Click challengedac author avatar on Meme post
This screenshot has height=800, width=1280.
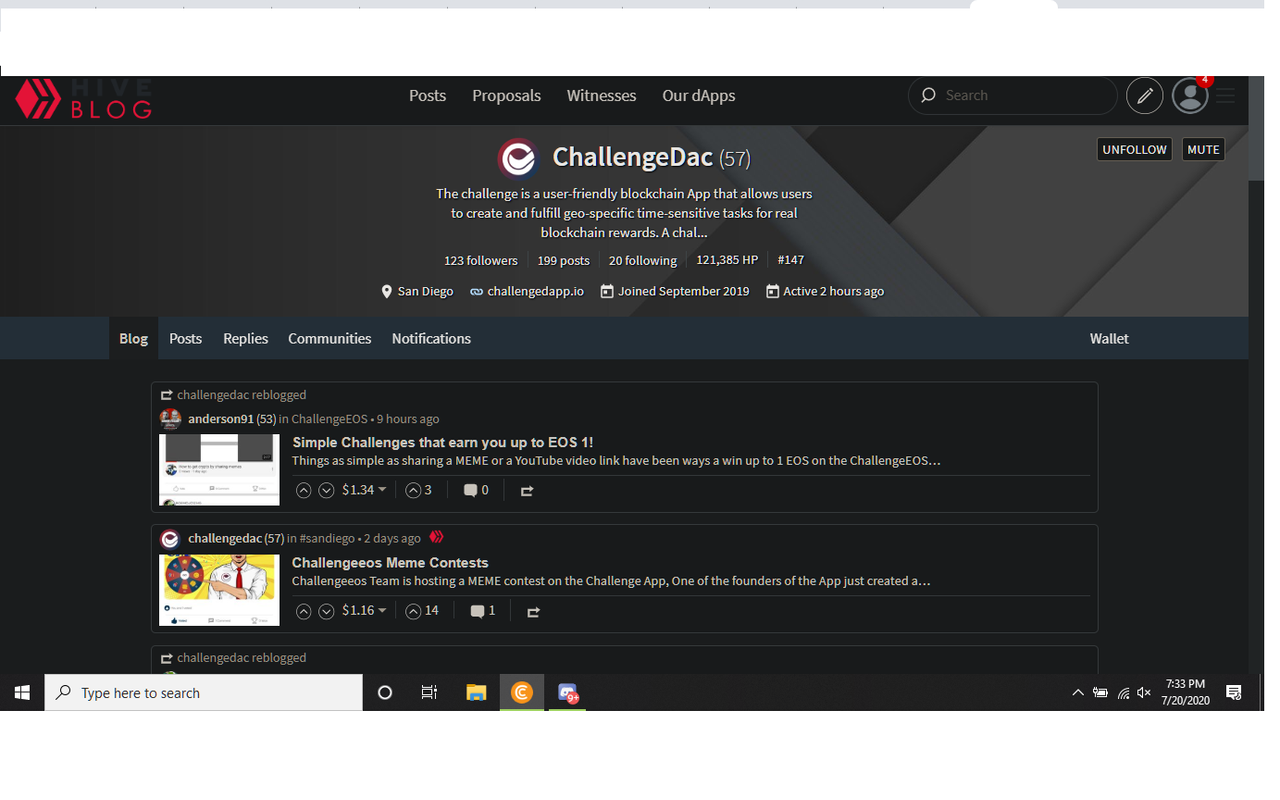[x=170, y=539]
